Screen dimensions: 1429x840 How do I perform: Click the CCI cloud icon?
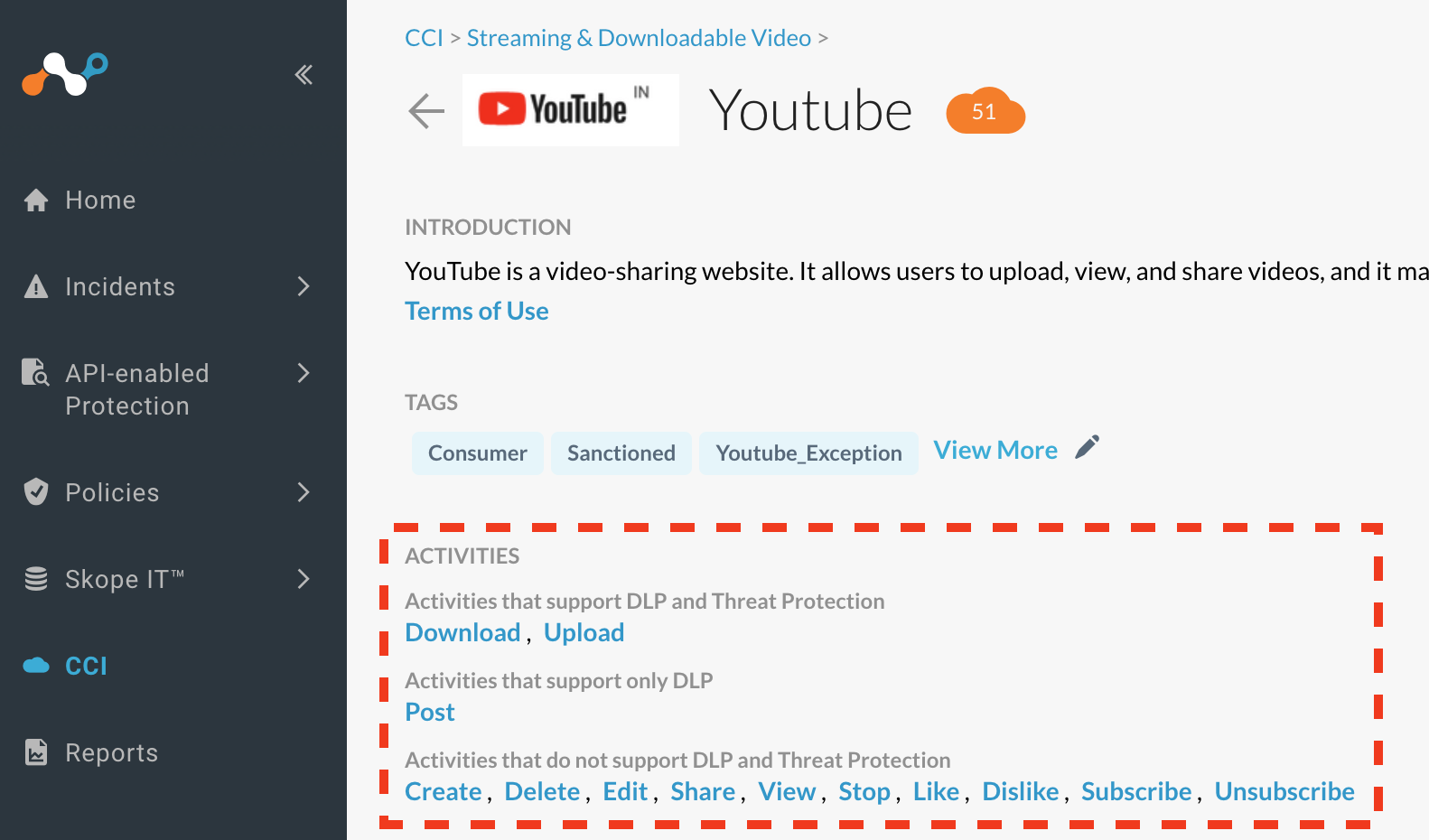tap(36, 666)
